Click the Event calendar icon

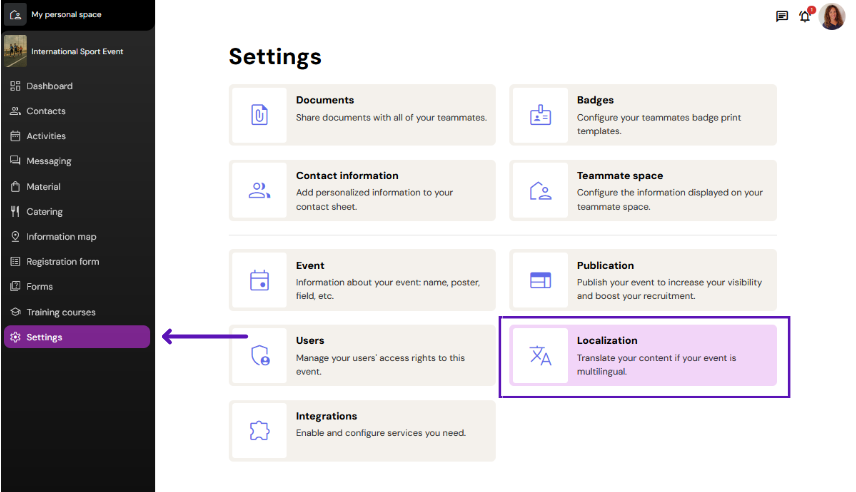(x=259, y=280)
